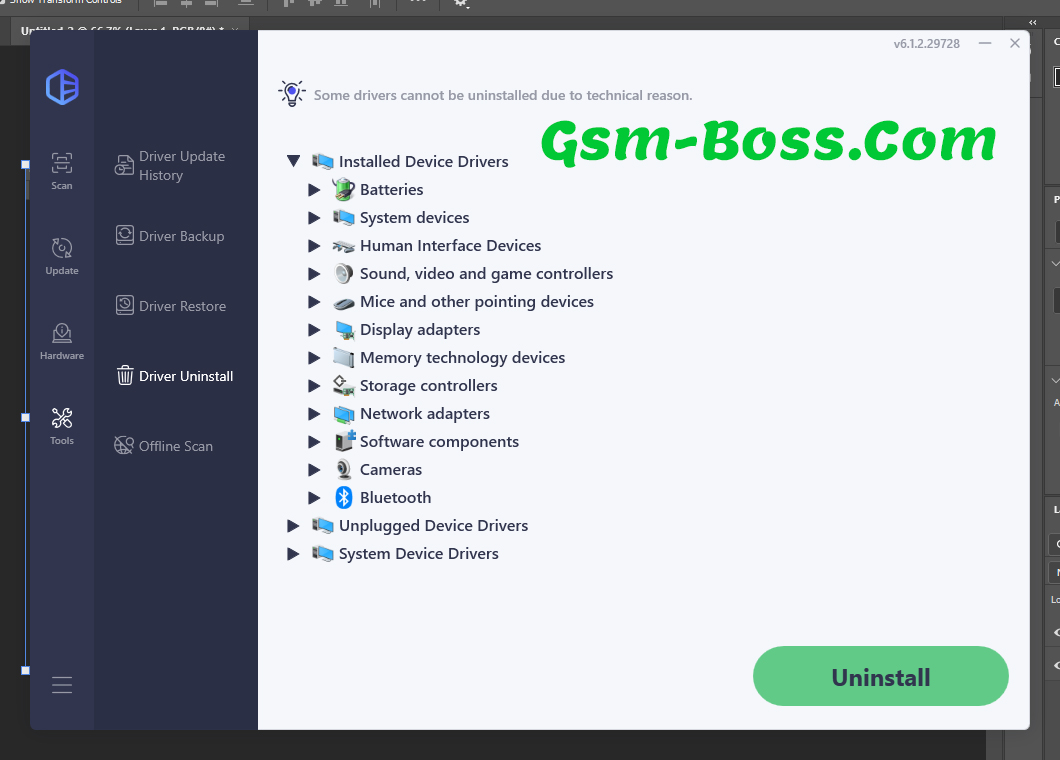Viewport: 1060px width, 760px height.
Task: Expand the Bluetooth node
Action: tap(314, 498)
